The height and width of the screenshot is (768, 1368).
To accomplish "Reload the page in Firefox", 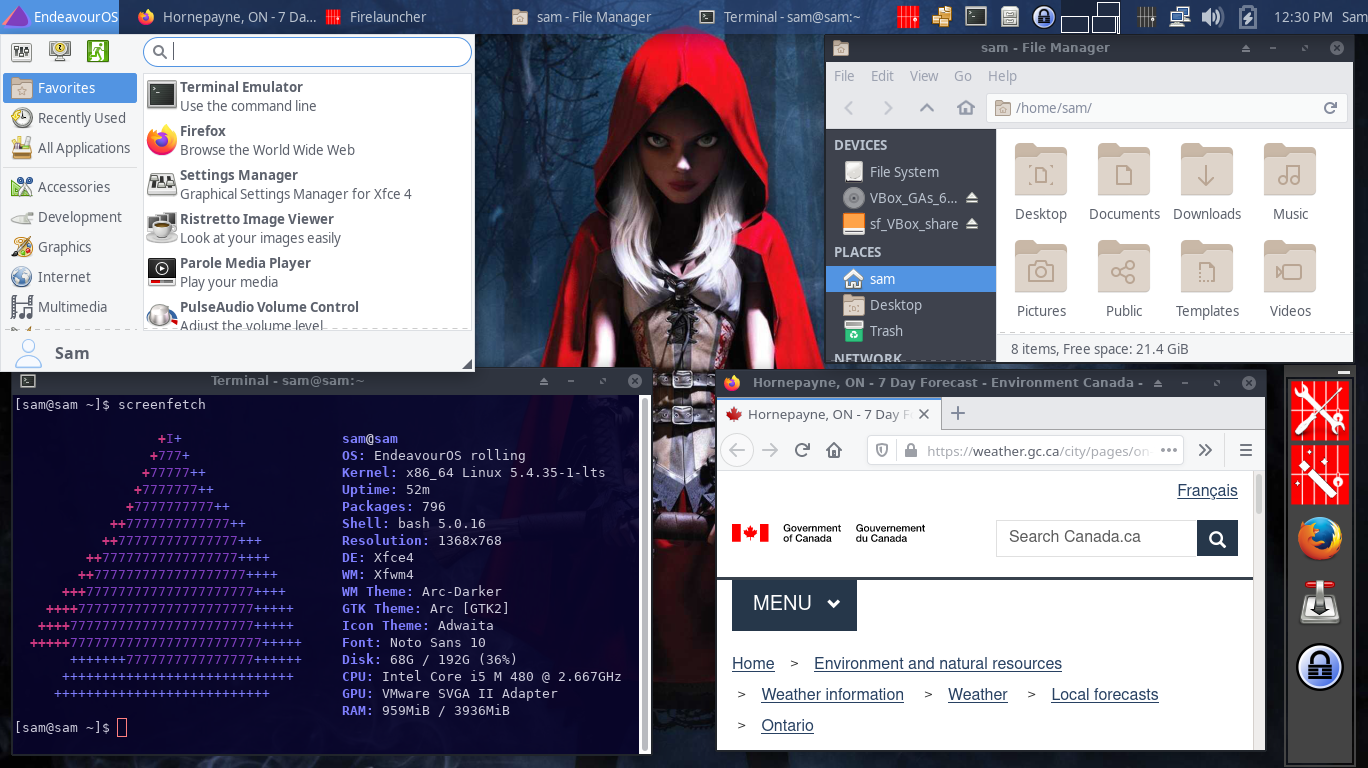I will pos(802,450).
